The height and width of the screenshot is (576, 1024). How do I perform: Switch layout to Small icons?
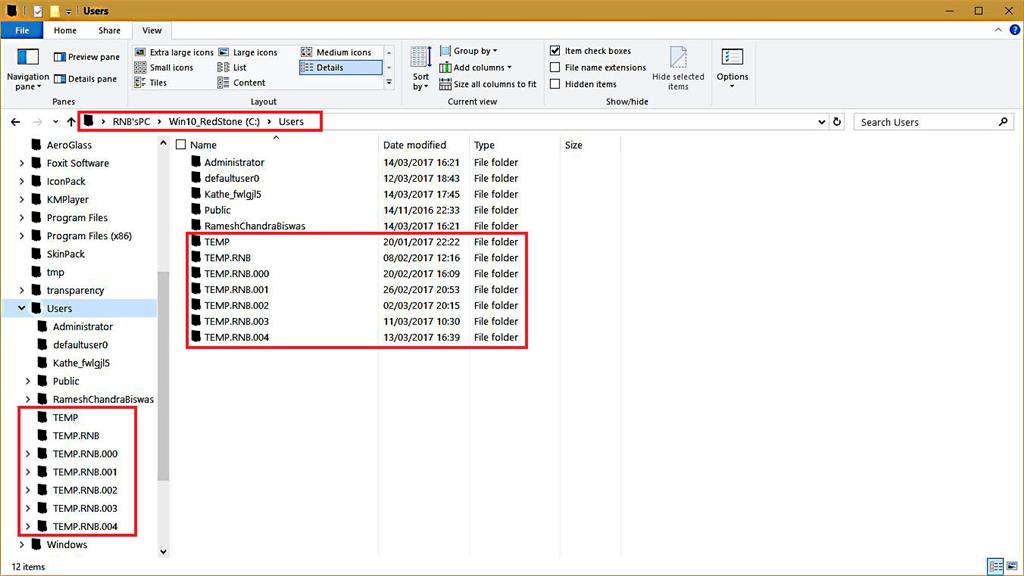tap(164, 67)
